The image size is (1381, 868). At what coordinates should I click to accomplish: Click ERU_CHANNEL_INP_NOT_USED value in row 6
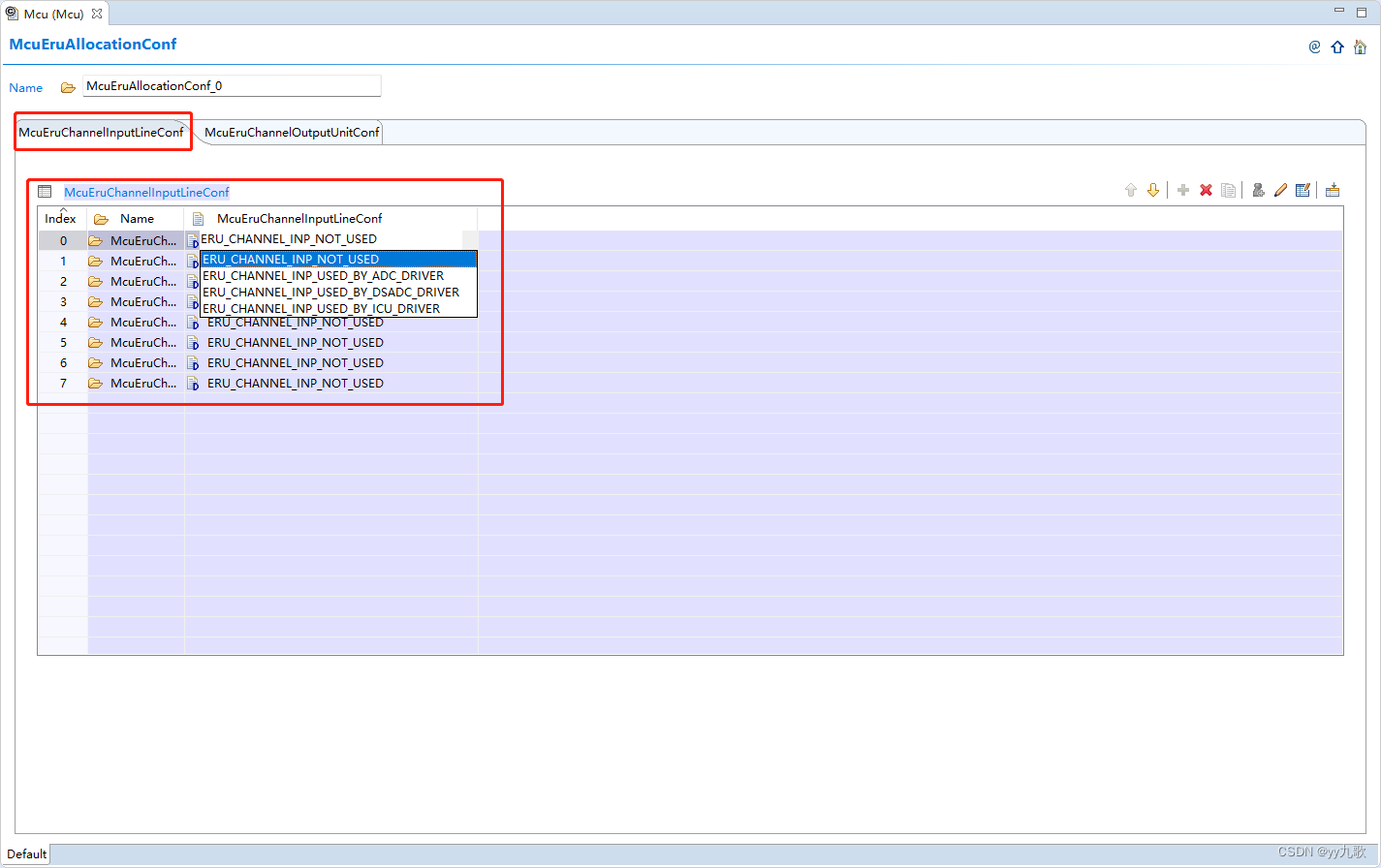click(x=296, y=362)
